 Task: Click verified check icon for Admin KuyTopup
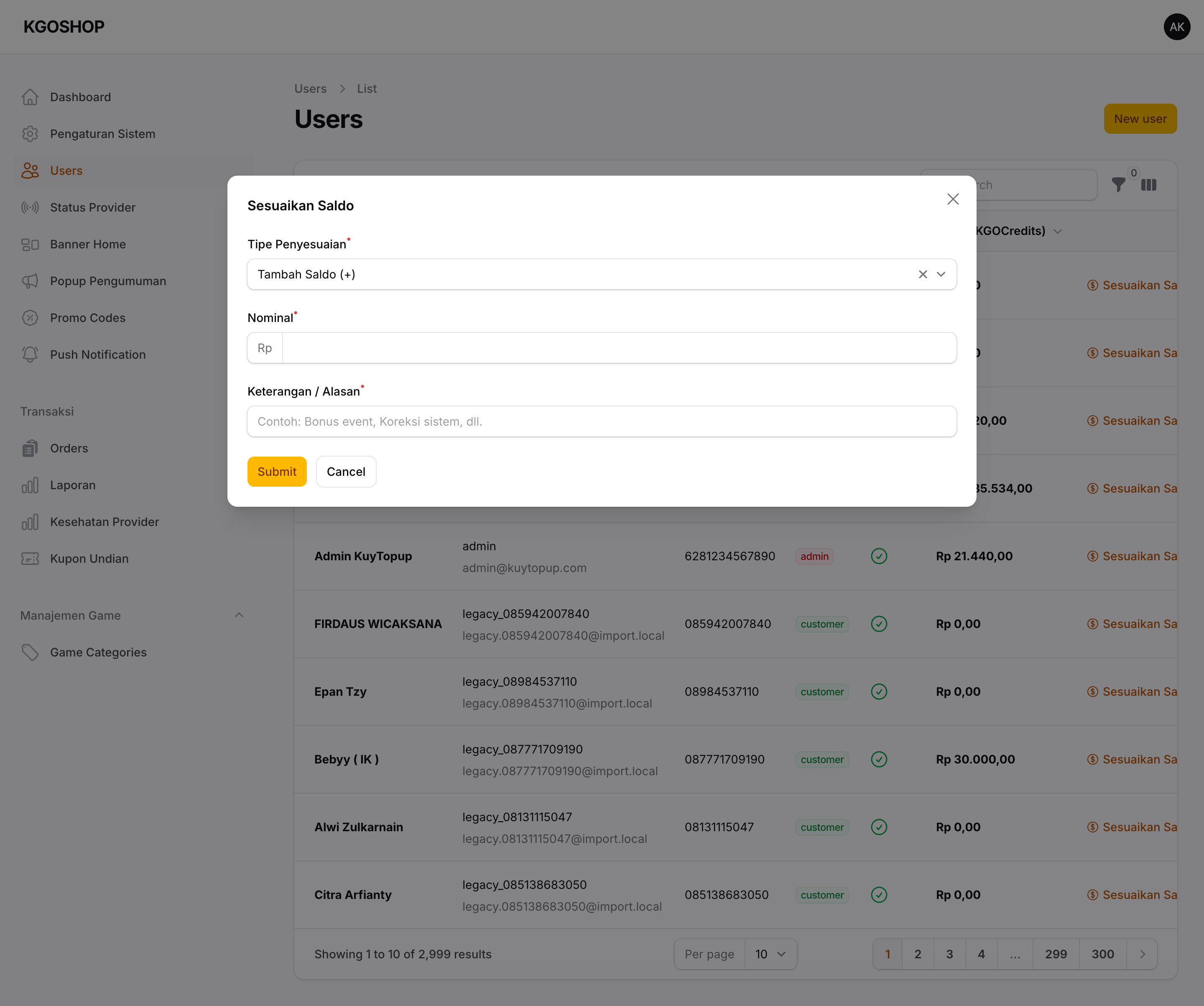tap(878, 556)
